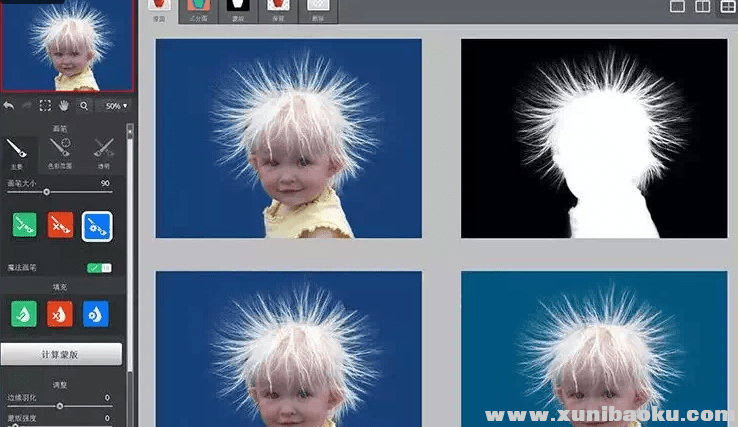Click the green fill bucket button
Image resolution: width=738 pixels, height=427 pixels.
point(25,313)
